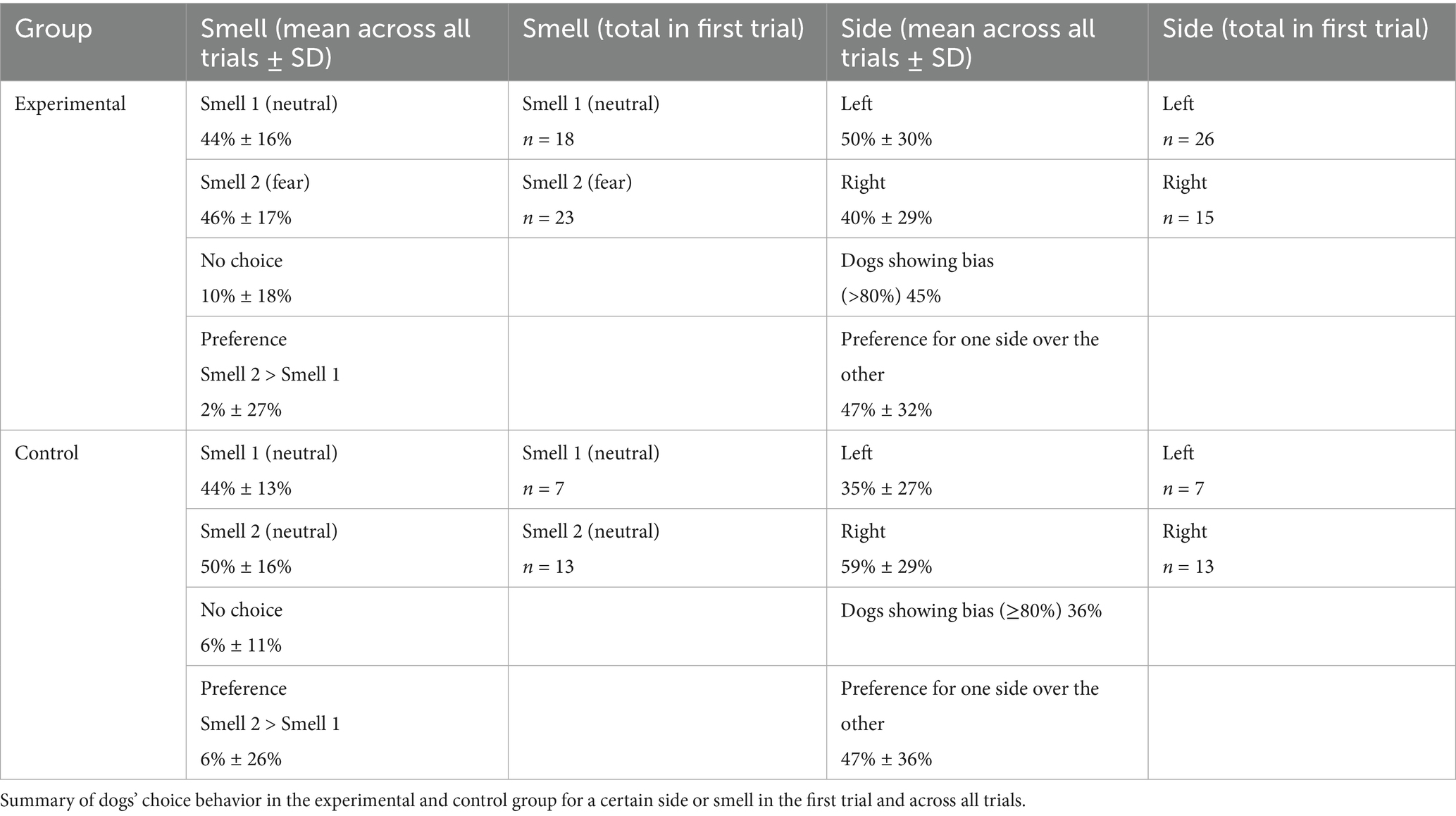This screenshot has width=1456, height=816.
Task: Select the '44% ± 16%' value
Action: [246, 139]
